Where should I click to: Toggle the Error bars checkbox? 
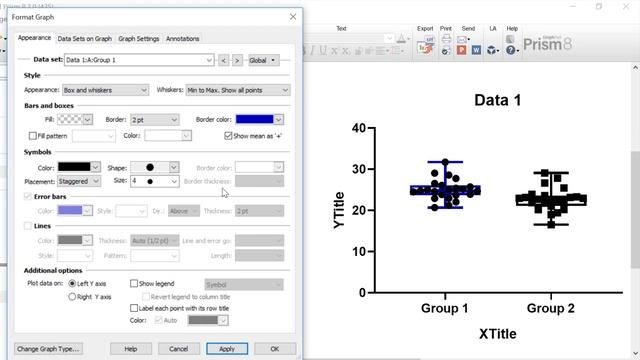click(28, 197)
